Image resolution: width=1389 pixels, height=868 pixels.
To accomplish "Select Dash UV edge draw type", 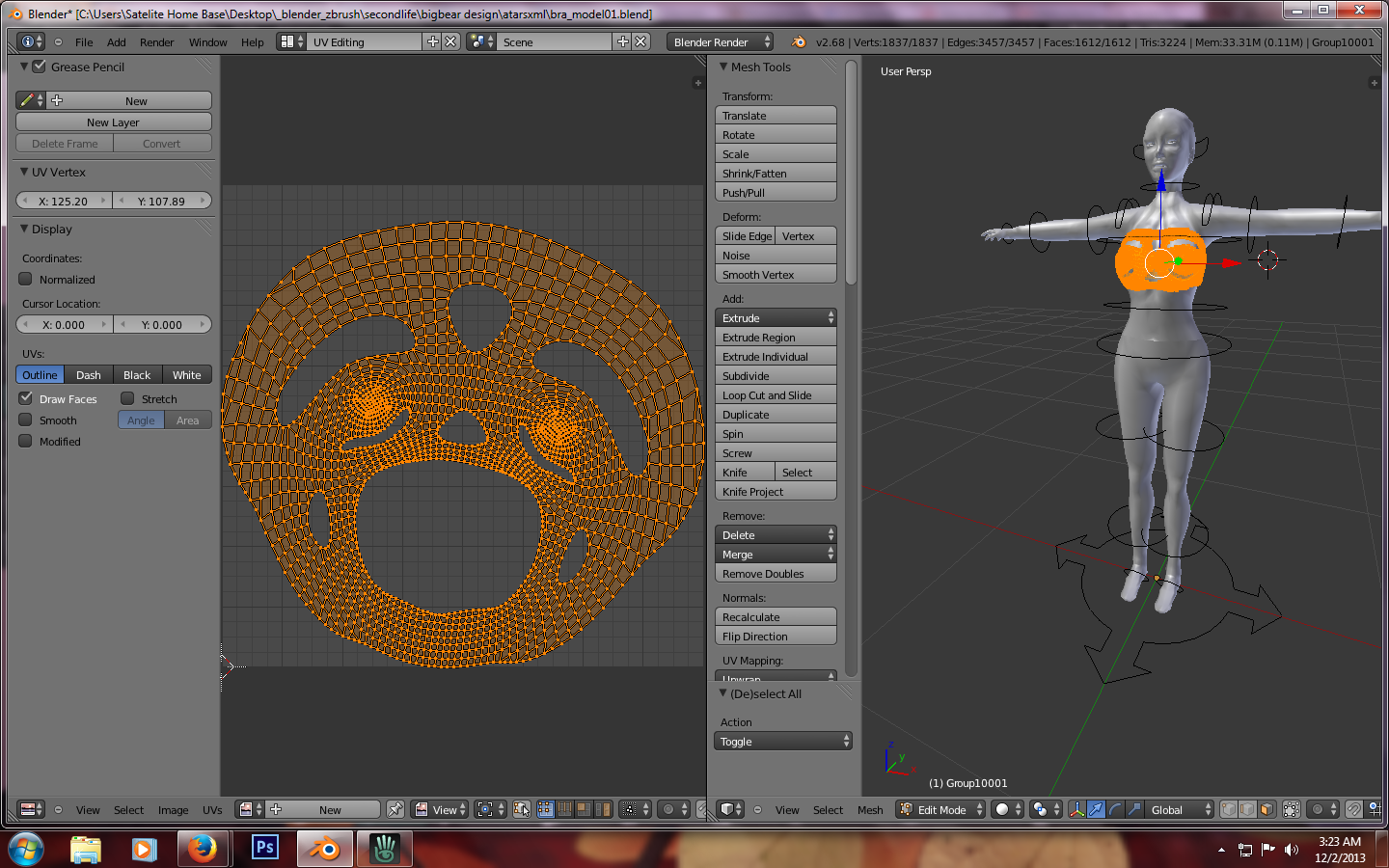I will [x=89, y=374].
